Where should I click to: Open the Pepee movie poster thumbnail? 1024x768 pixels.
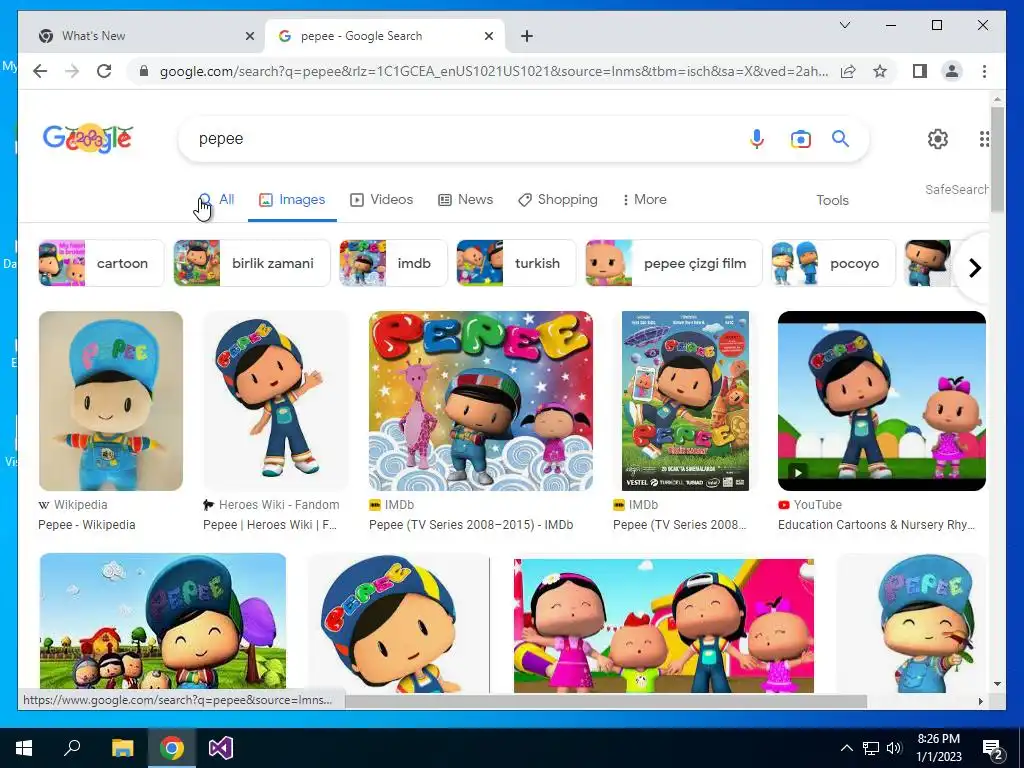[x=685, y=401]
